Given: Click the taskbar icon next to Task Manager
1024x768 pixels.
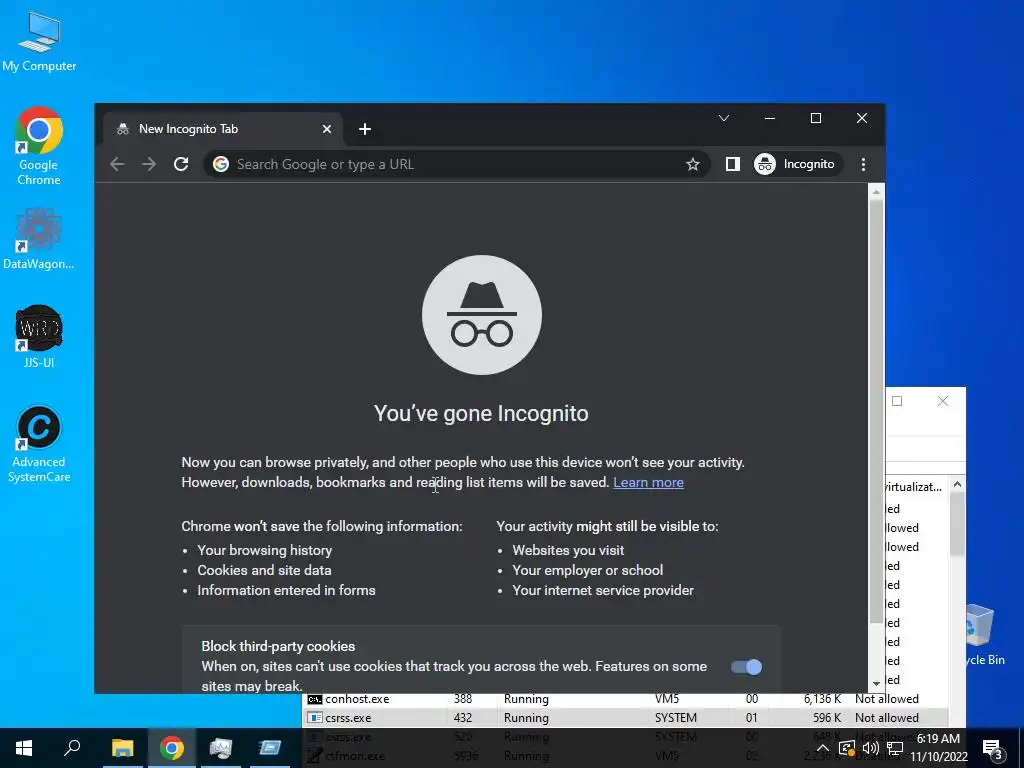Looking at the screenshot, I should coord(270,748).
